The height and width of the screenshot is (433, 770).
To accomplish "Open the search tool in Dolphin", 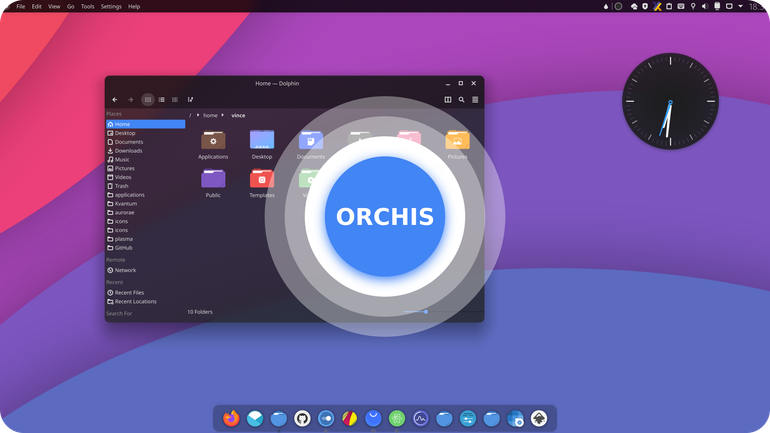I will (462, 100).
